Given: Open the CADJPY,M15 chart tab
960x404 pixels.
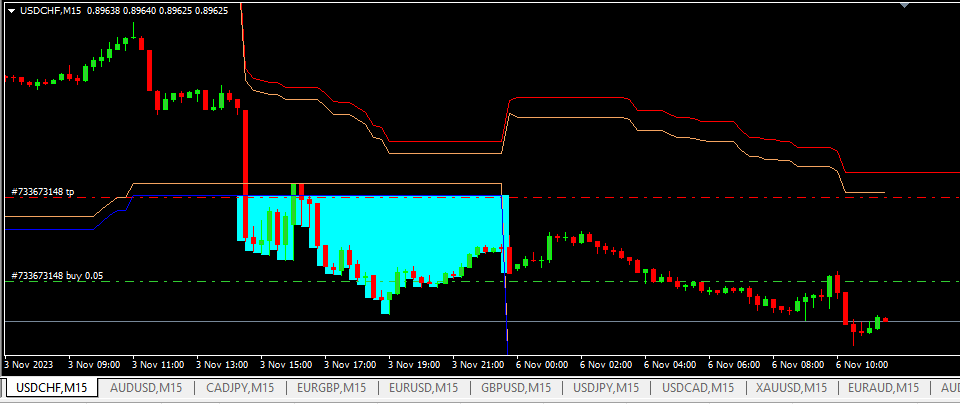Looking at the screenshot, I should point(240,387).
